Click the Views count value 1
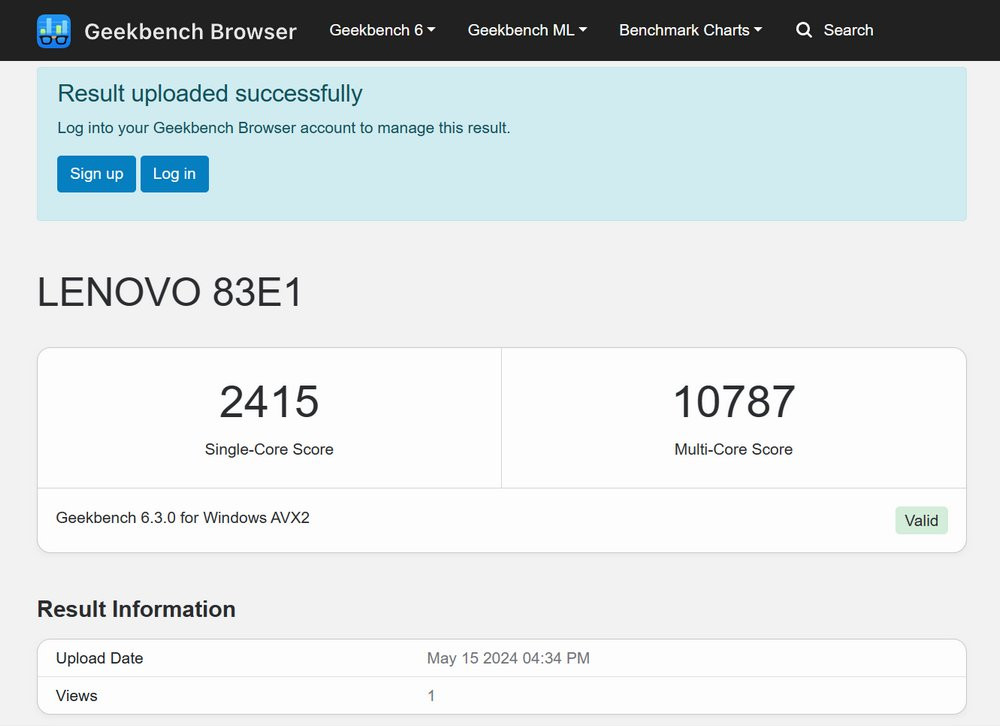Viewport: 1000px width, 726px height. coord(431,696)
